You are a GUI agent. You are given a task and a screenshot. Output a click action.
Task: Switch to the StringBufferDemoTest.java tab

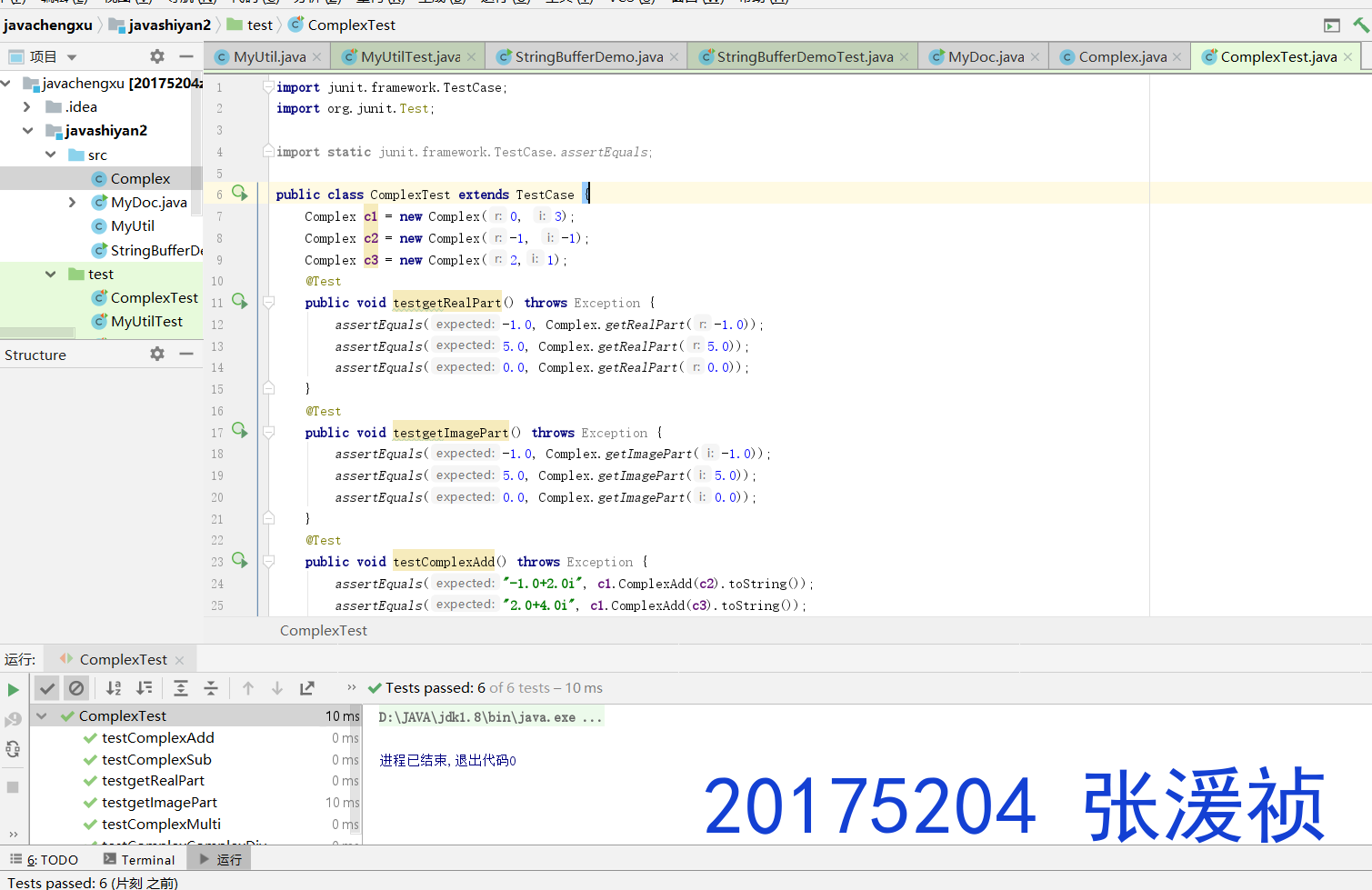pos(805,56)
